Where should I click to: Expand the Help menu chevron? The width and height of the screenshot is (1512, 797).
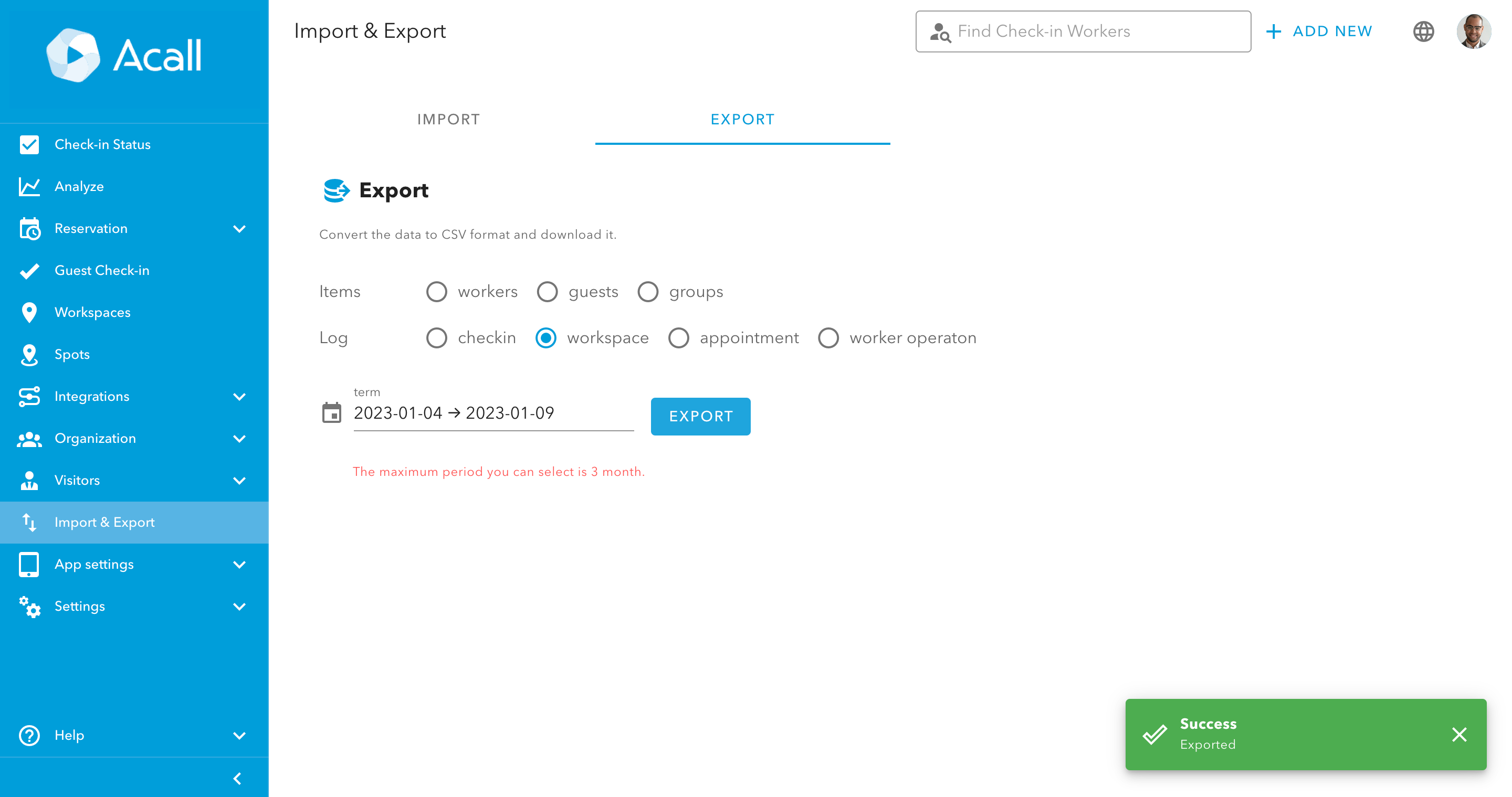pos(239,736)
